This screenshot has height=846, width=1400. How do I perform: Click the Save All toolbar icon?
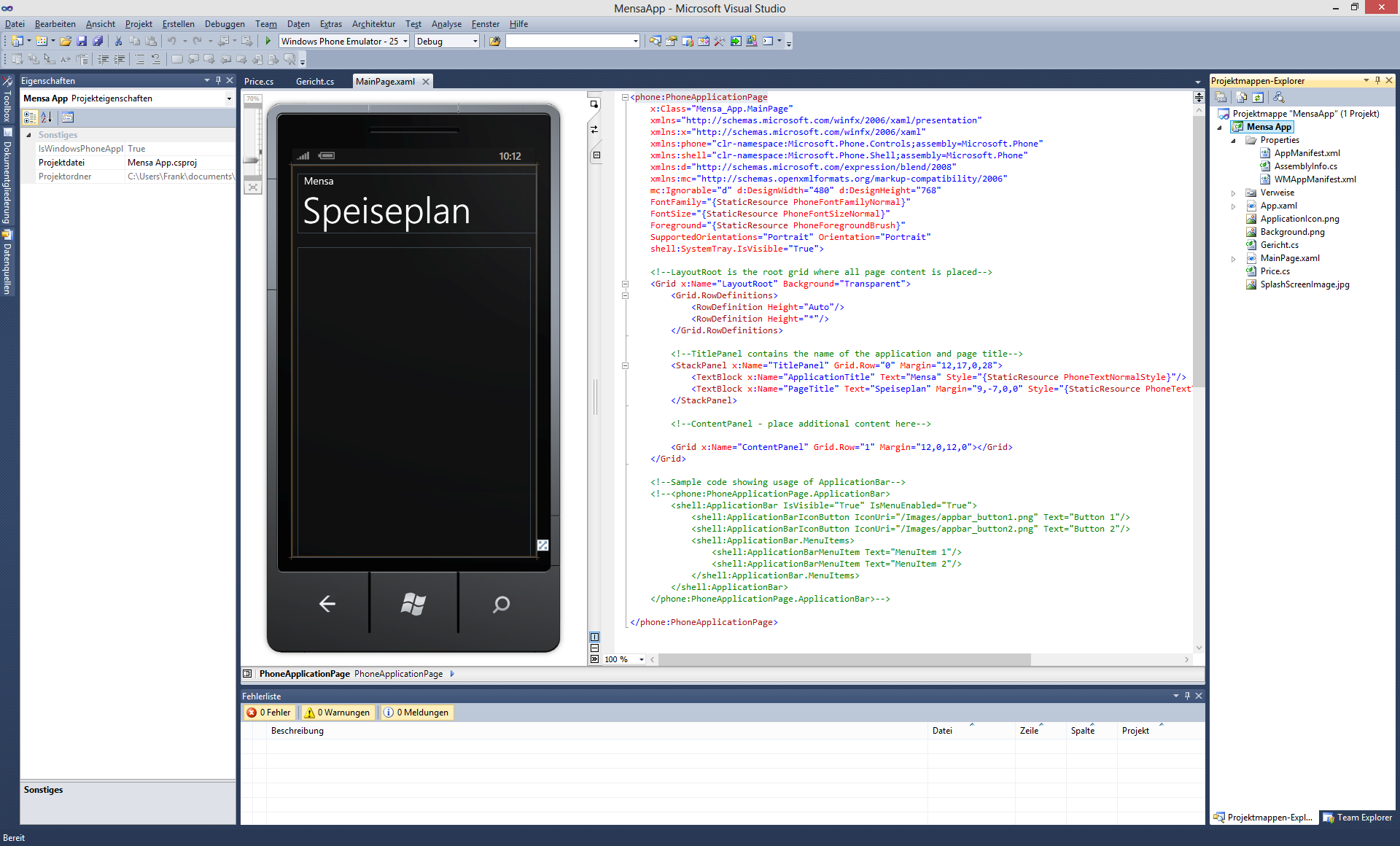pos(98,42)
